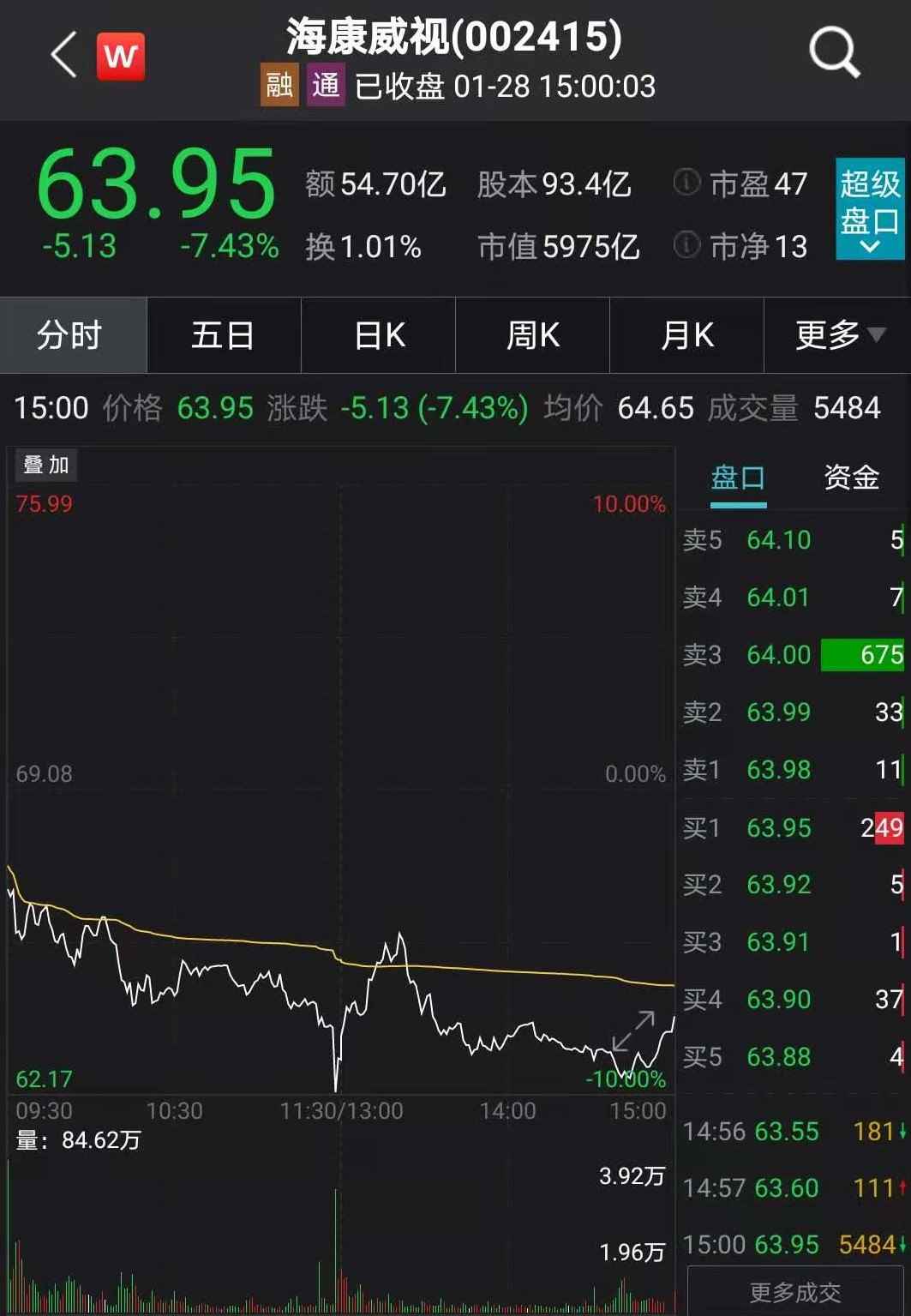Tap the 成交量 5484 value
This screenshot has width=911, height=1316.
pos(794,408)
